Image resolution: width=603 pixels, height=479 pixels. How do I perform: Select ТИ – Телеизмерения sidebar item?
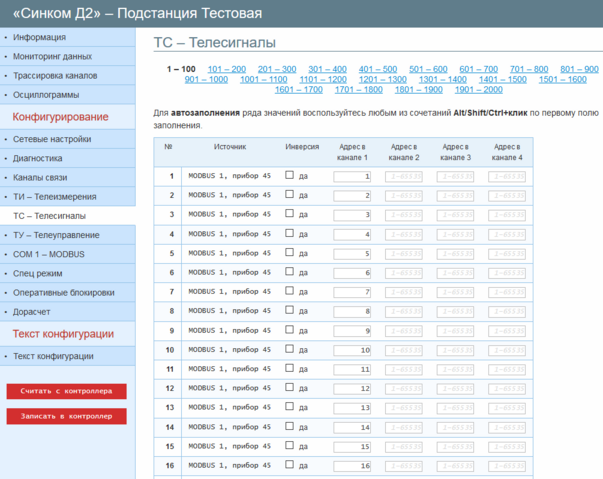point(55,196)
